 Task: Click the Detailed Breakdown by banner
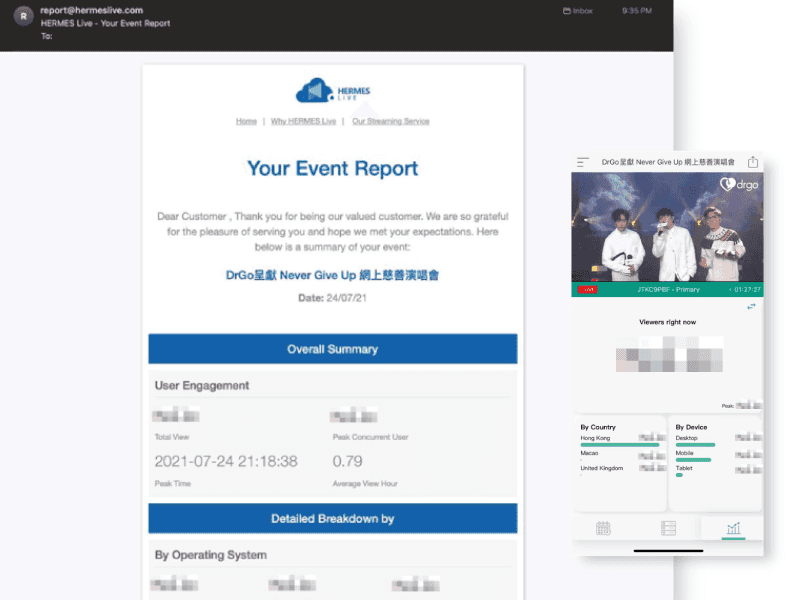click(333, 518)
